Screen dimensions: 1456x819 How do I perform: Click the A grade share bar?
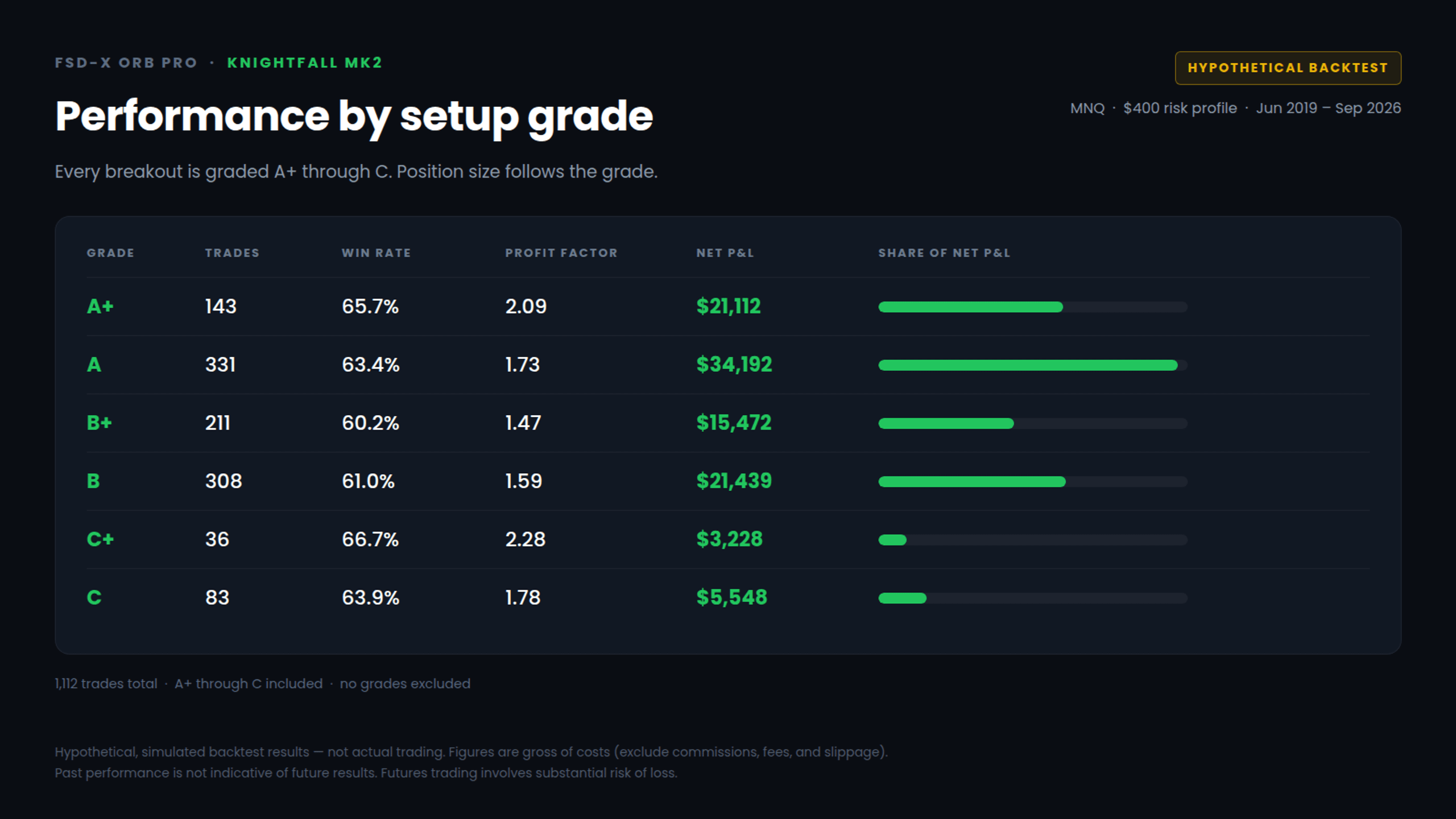click(x=1033, y=365)
